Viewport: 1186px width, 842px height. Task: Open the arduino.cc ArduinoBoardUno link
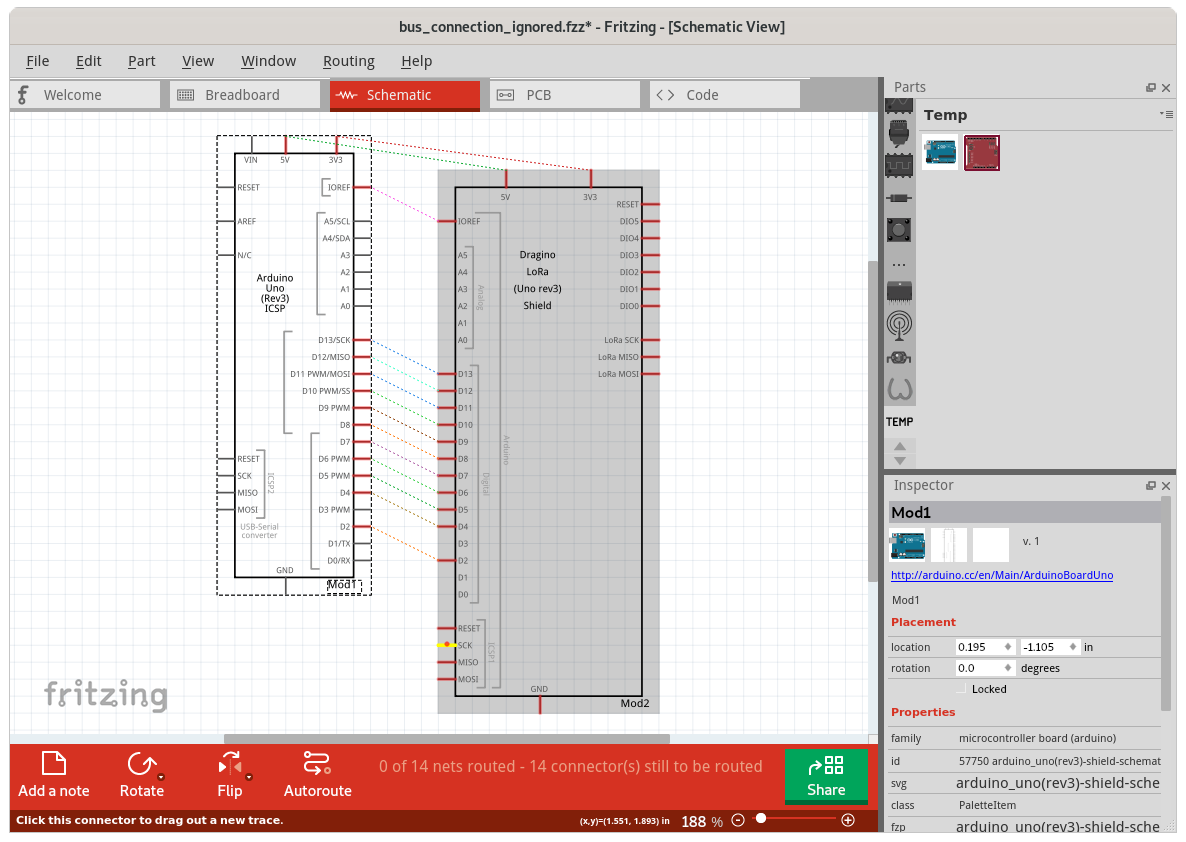(x=1001, y=575)
